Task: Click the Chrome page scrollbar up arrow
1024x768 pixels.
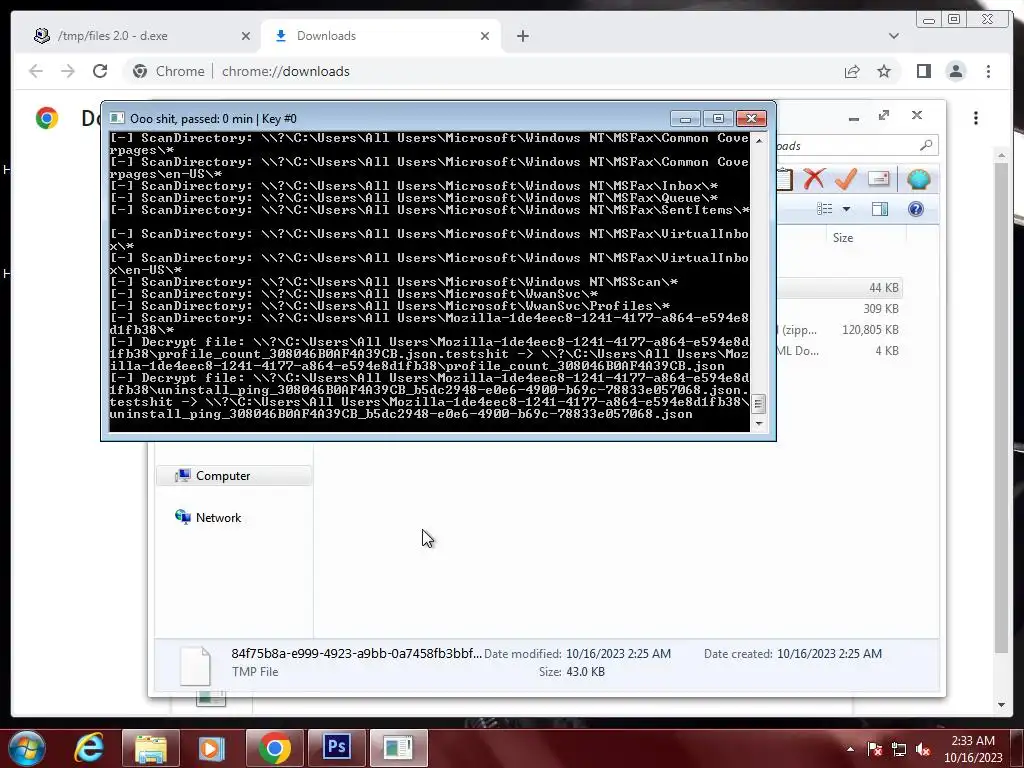Action: [x=1001, y=155]
